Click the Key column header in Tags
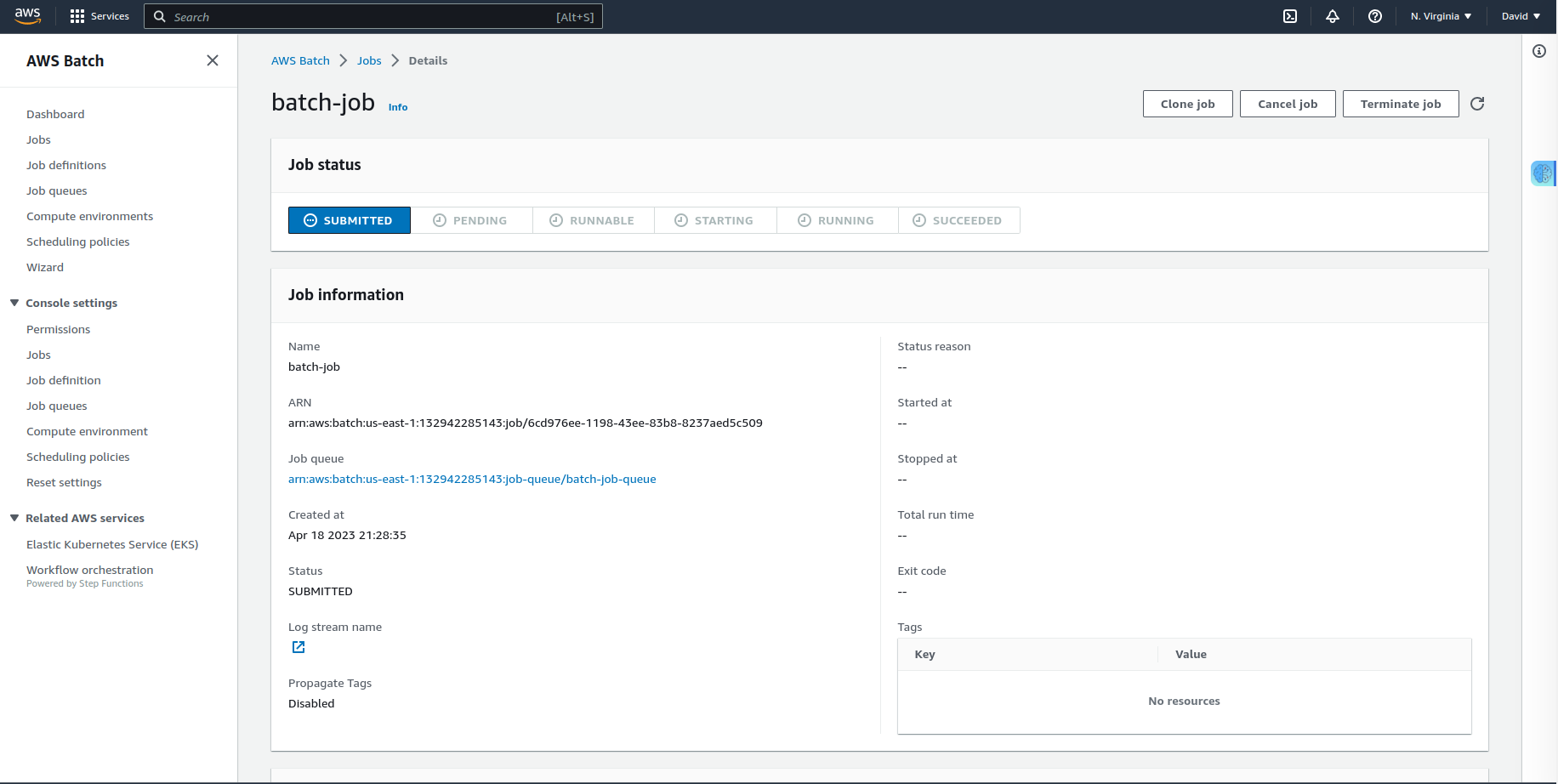Screen dimensions: 1558x784 click(924, 654)
